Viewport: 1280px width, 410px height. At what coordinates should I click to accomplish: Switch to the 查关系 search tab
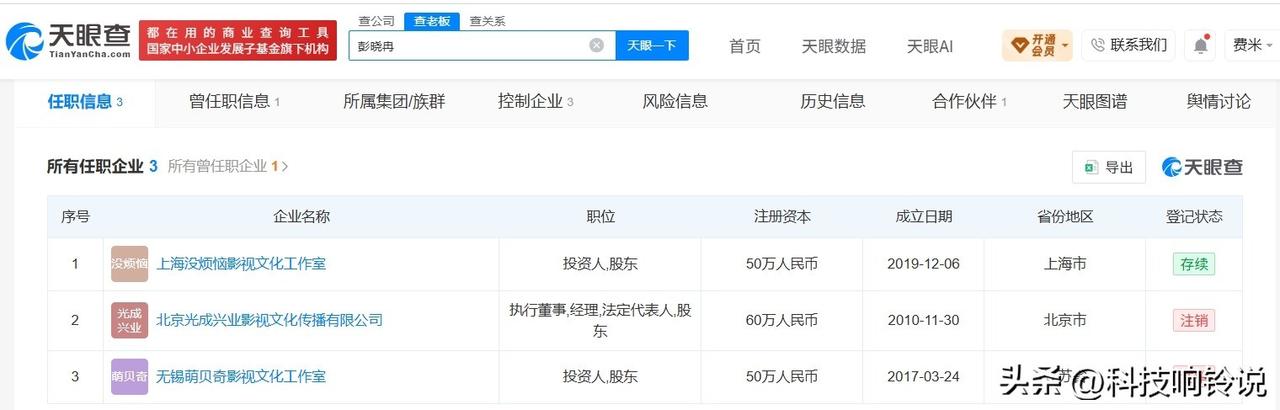click(488, 20)
